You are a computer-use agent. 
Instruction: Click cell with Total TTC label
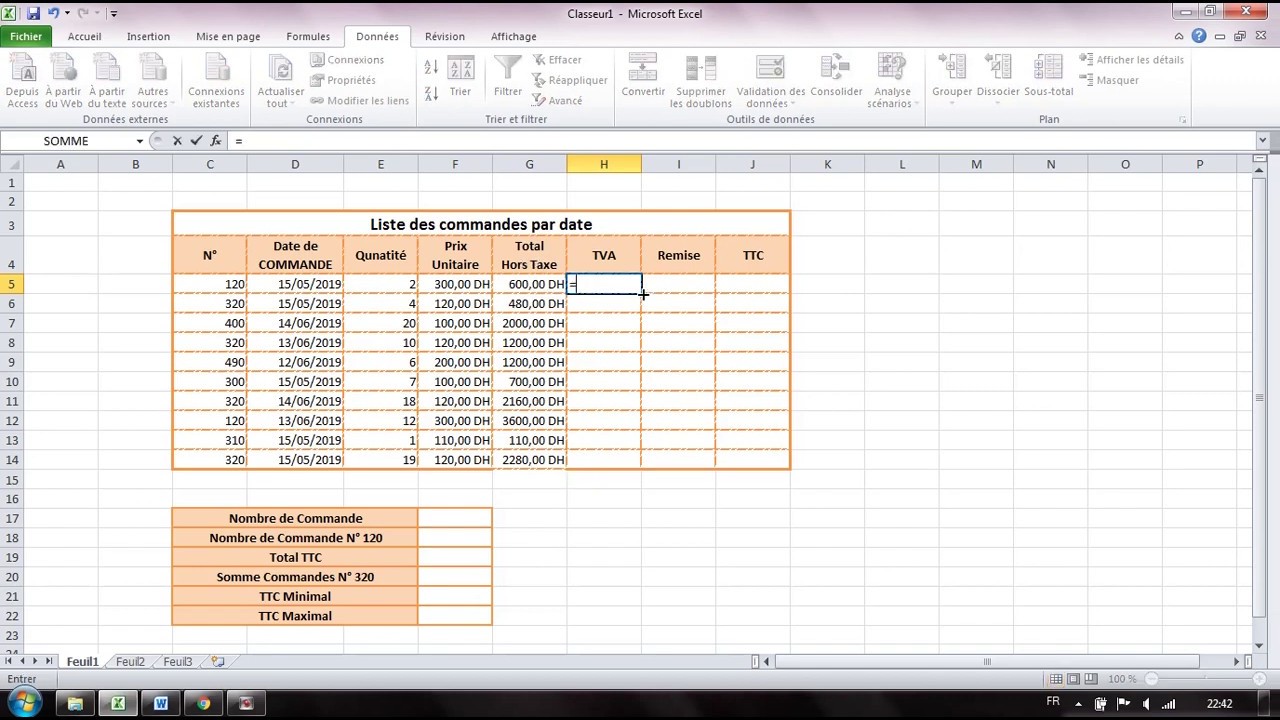click(295, 557)
